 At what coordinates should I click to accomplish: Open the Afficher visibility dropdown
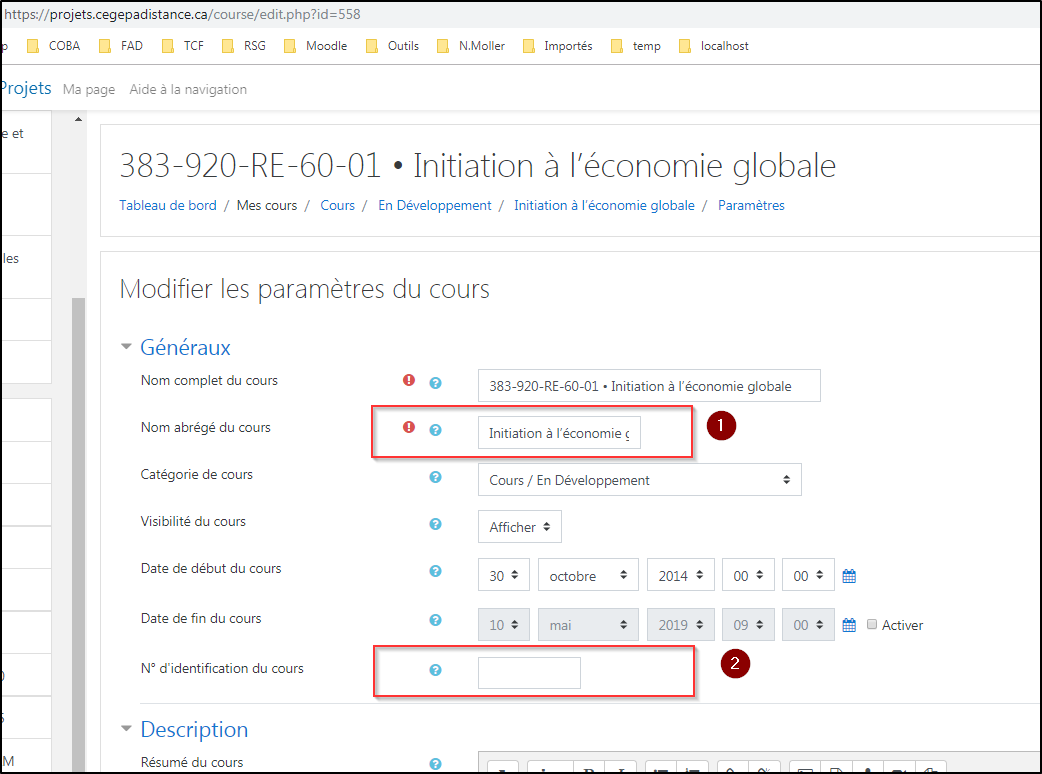(519, 527)
